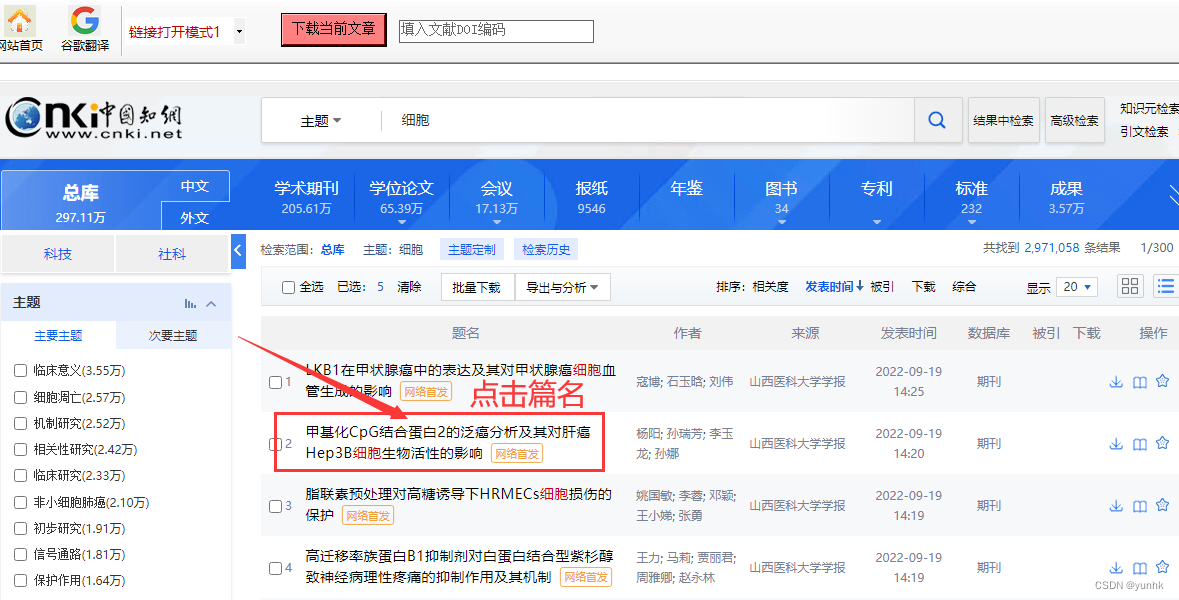
Task: Click the 下载当前文章 button
Action: point(334,29)
